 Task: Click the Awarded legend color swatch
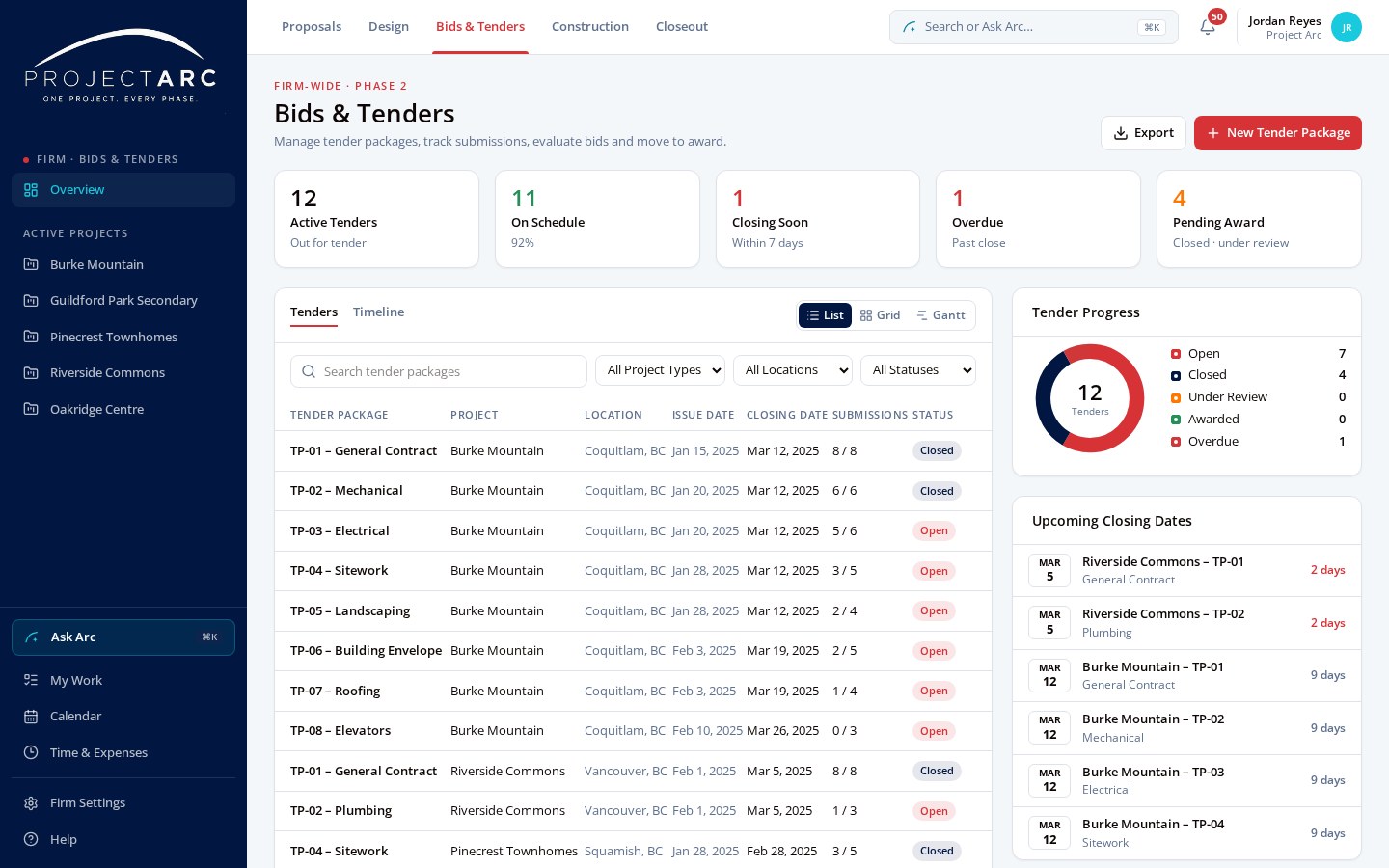1176,420
